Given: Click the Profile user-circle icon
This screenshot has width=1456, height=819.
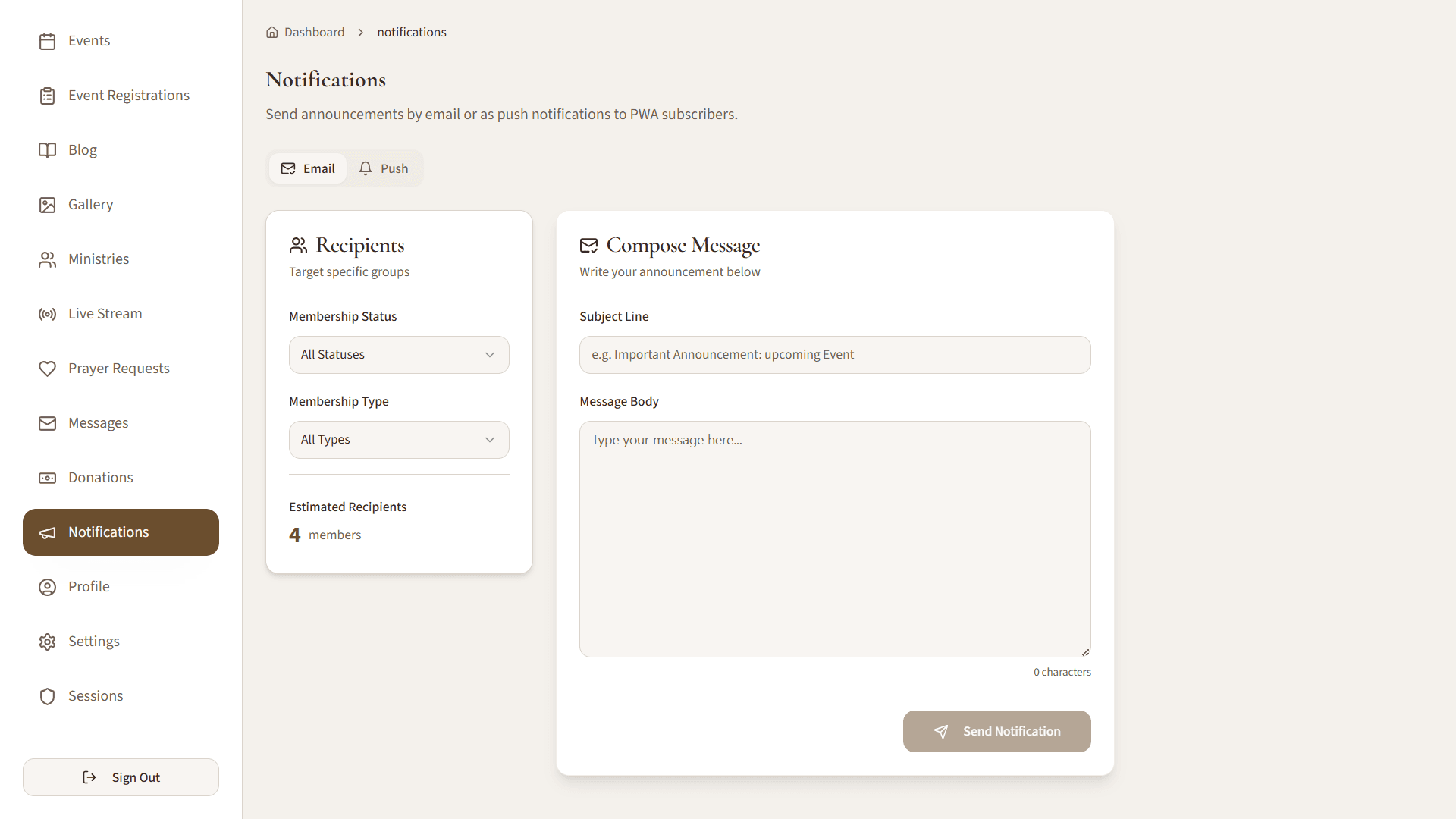Looking at the screenshot, I should 47,587.
